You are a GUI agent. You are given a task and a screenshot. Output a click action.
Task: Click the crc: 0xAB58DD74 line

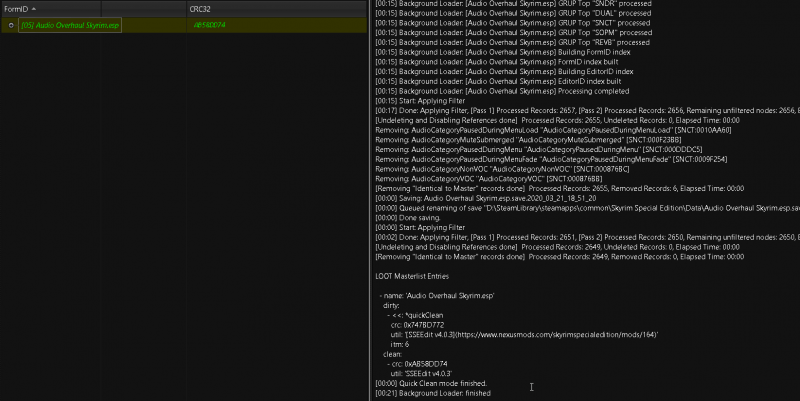pyautogui.click(x=417, y=364)
